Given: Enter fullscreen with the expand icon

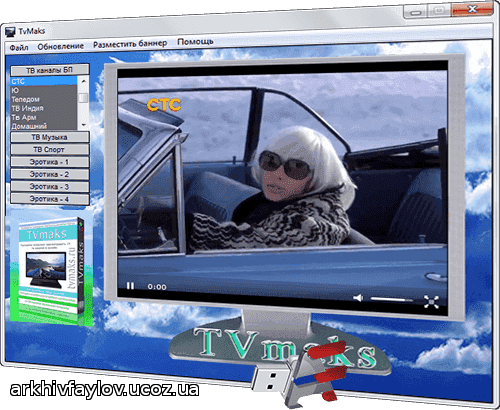Looking at the screenshot, I should pyautogui.click(x=431, y=302).
